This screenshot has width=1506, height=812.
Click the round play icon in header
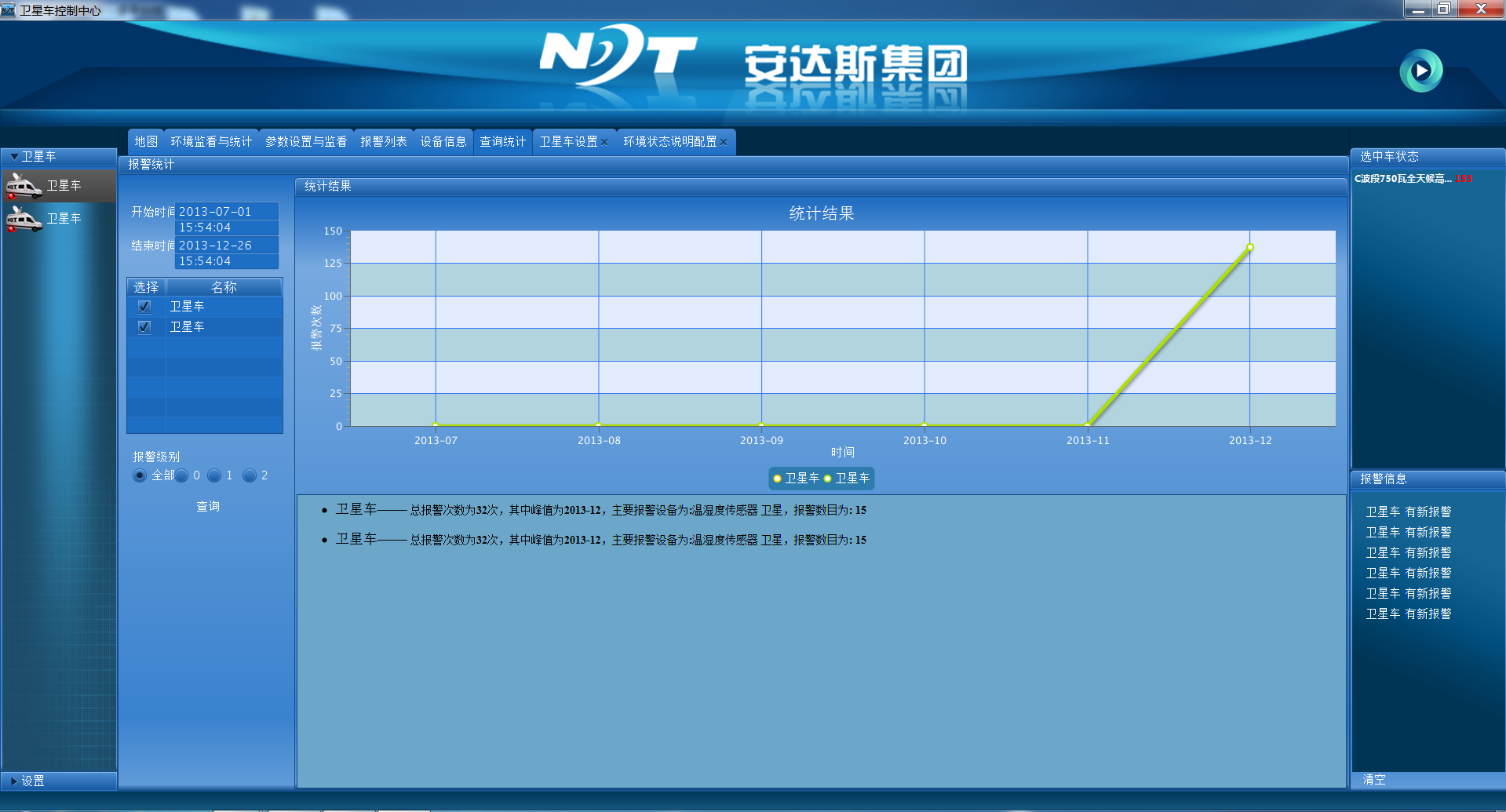click(1420, 71)
